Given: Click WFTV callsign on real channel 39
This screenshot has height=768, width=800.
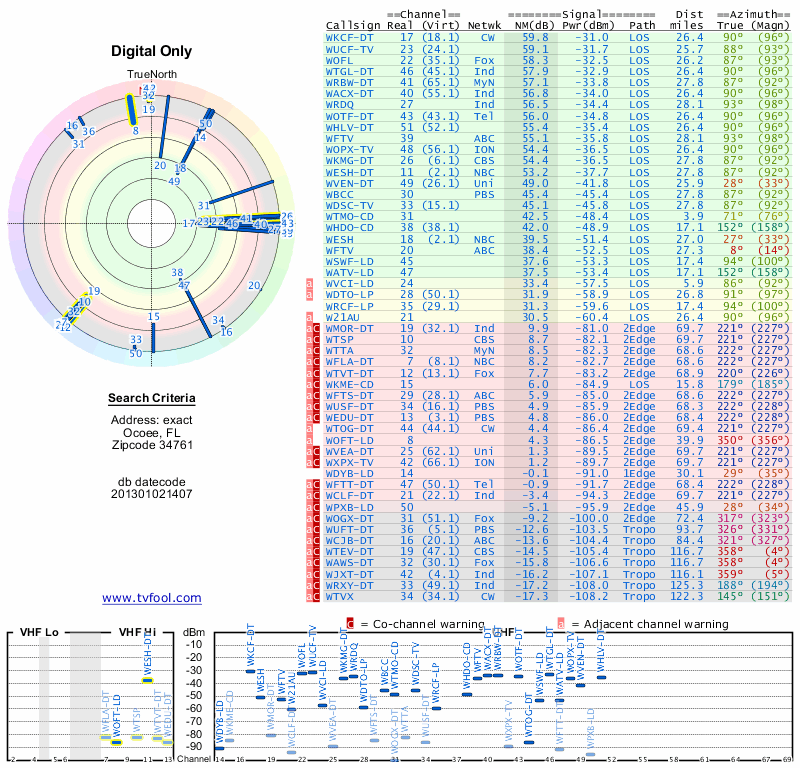Looking at the screenshot, I should (x=339, y=138).
